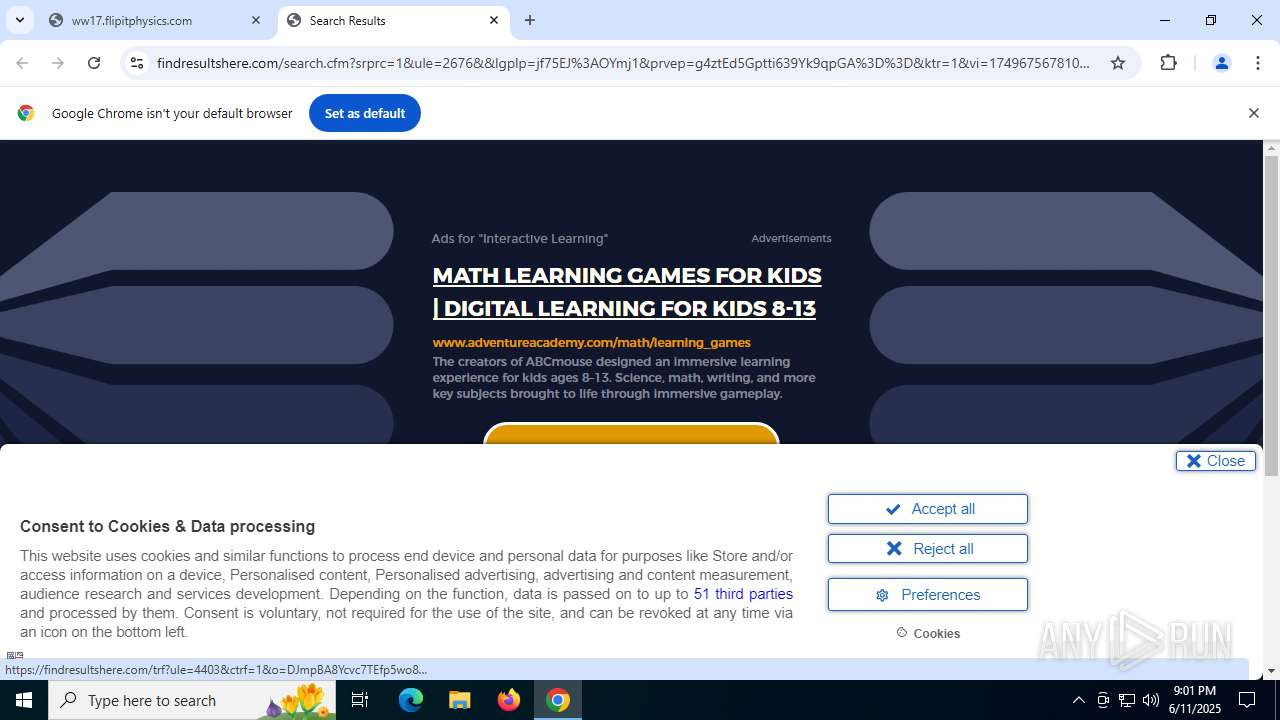
Task: Open the Chrome profile icon
Action: (1221, 63)
